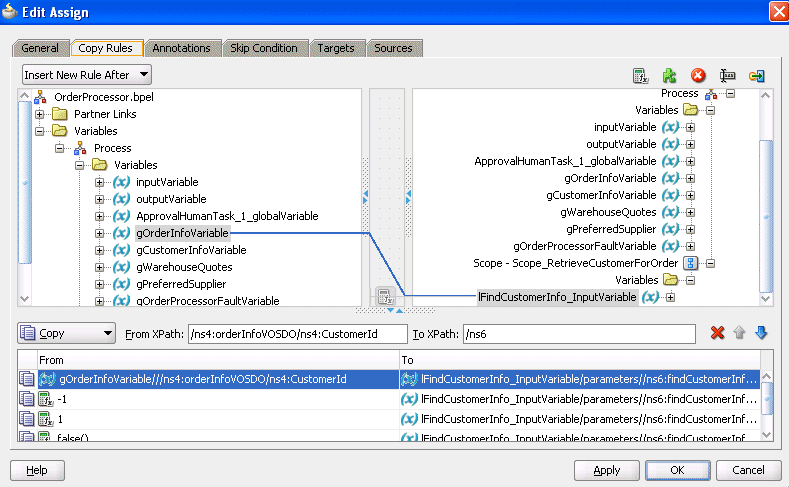The width and height of the screenshot is (789, 487).
Task: Click the Partner Links folder icon
Action: tap(60, 114)
